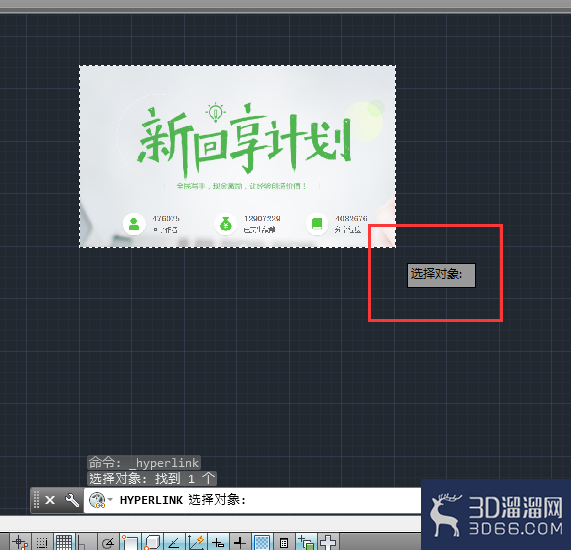Click the Selection Cycling status icon
Viewport: 571px width, 550px height.
306,542
